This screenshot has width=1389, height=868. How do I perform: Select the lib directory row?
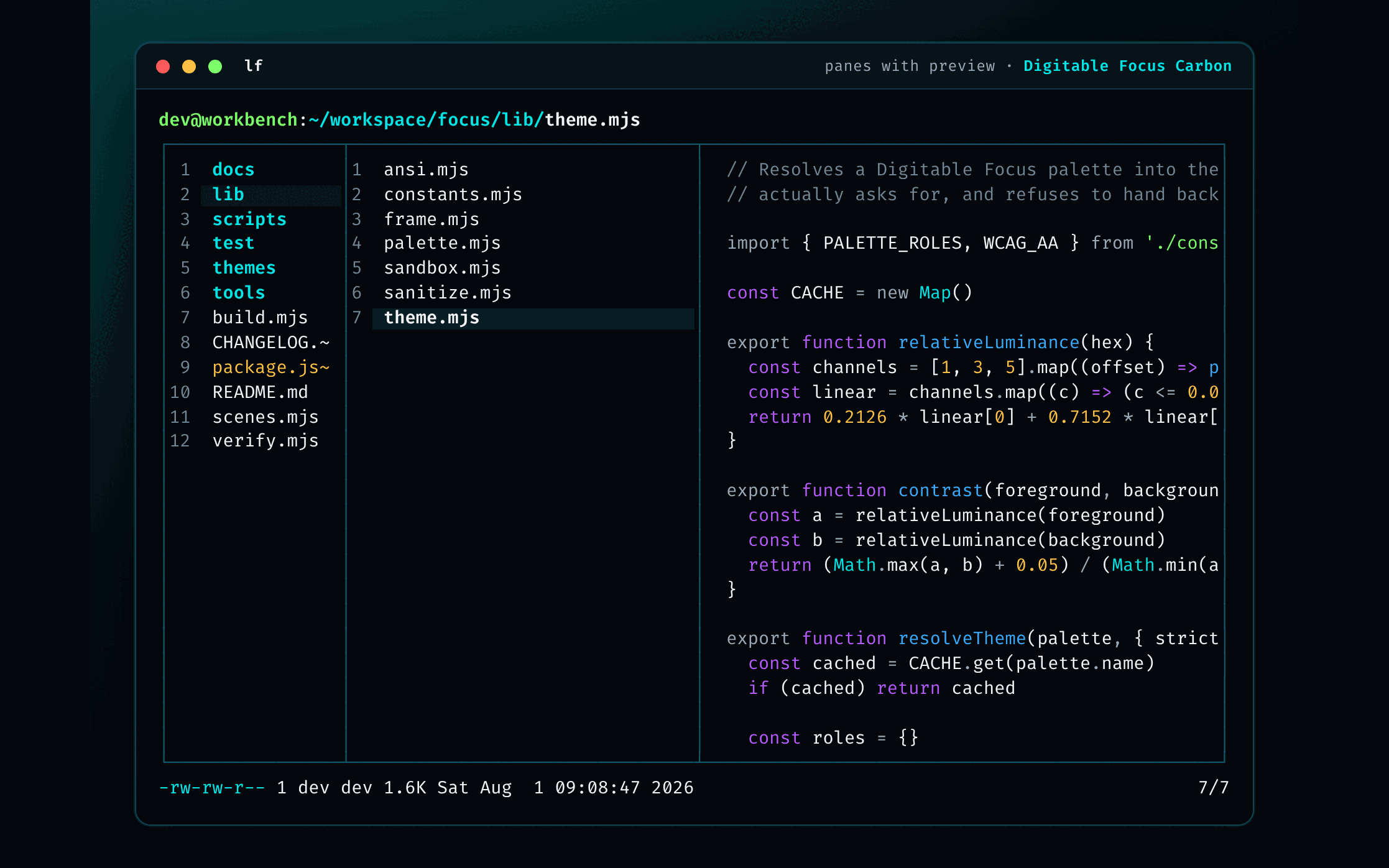click(x=271, y=195)
